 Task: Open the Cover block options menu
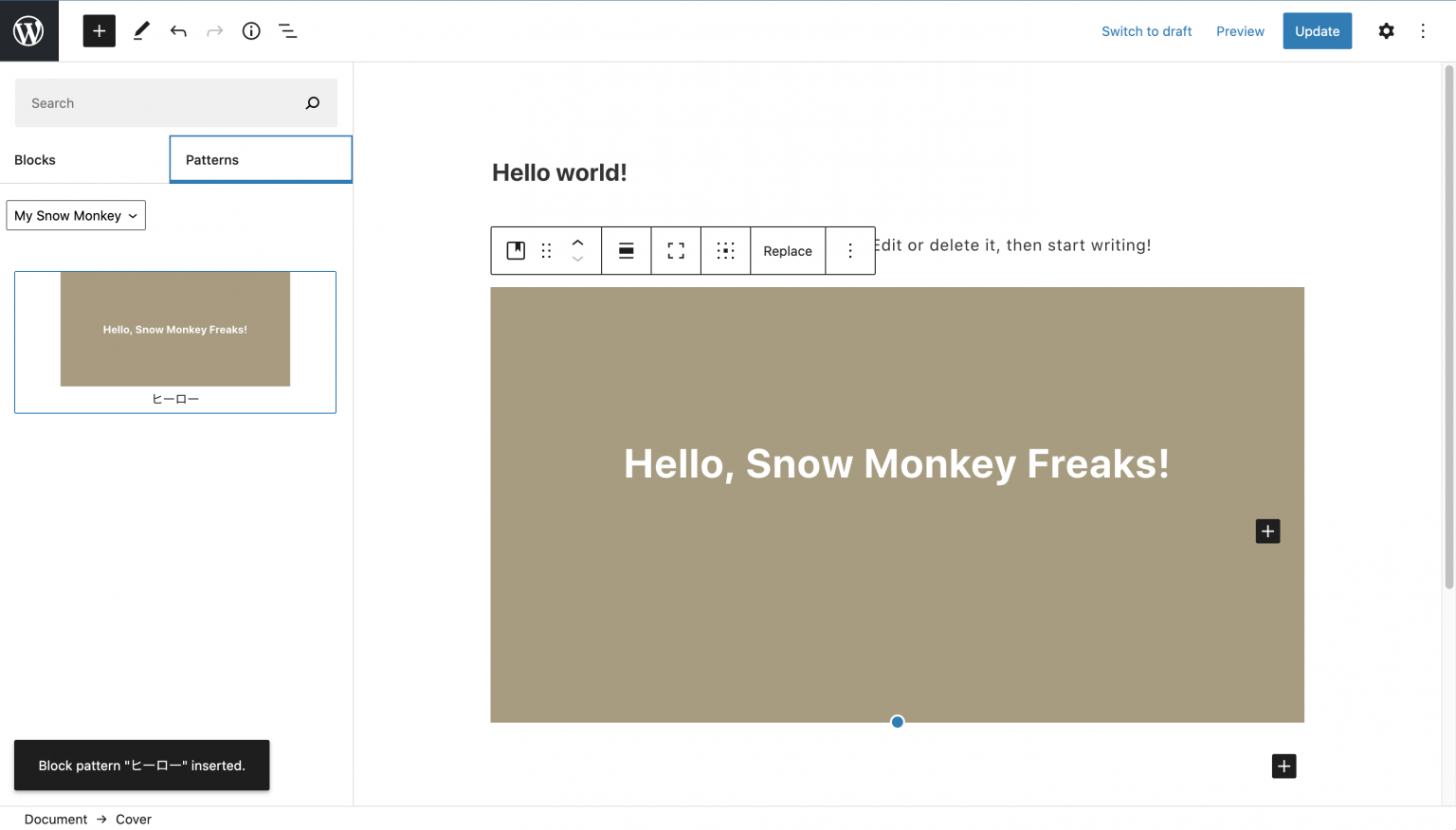point(850,250)
